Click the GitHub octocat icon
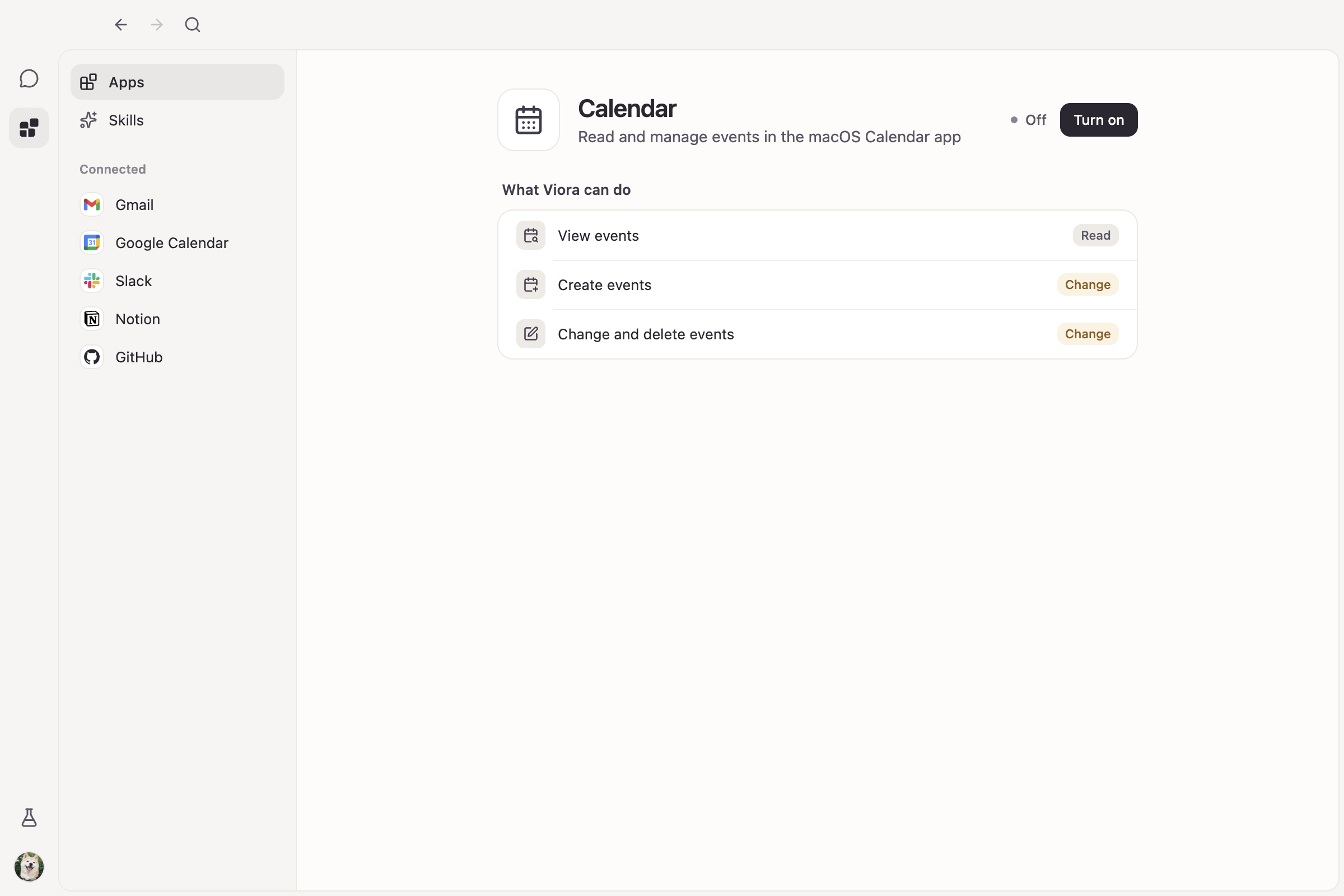This screenshot has width=1344, height=896. tap(91, 357)
